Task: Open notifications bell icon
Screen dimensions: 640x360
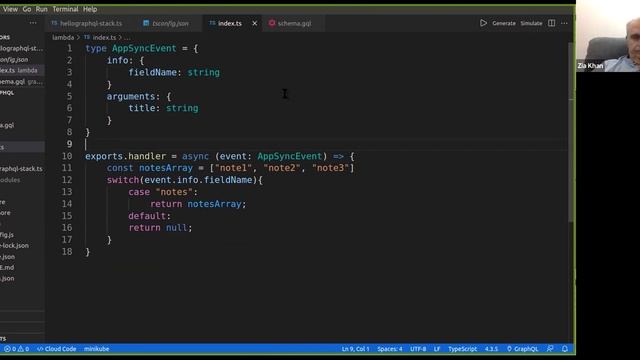Action: pyautogui.click(x=565, y=349)
